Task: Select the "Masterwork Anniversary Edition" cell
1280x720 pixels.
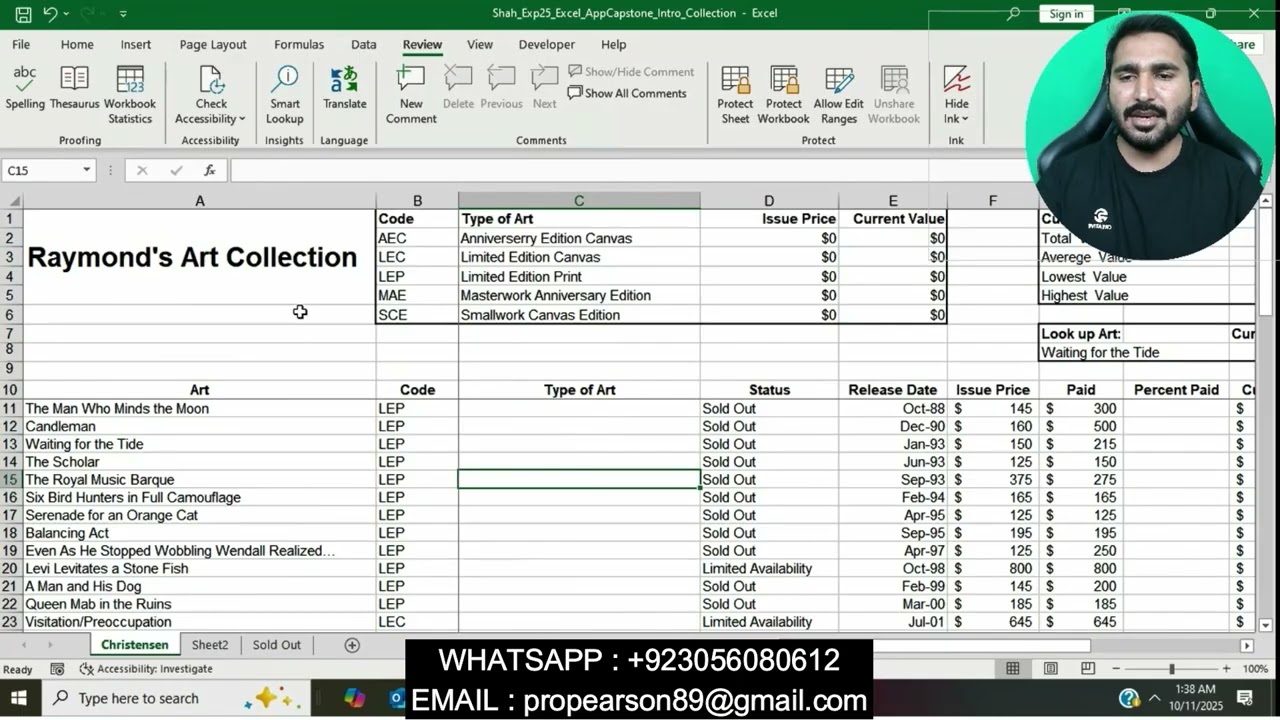Action: pyautogui.click(x=579, y=296)
